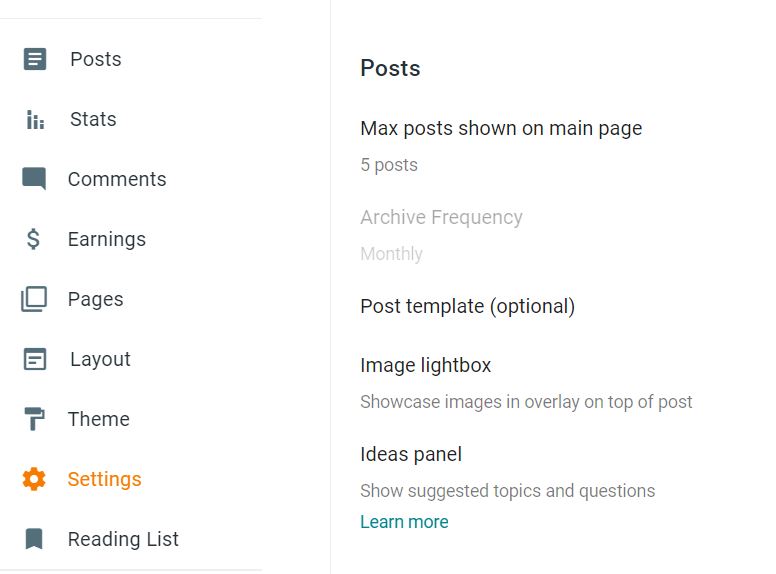Viewport: 776px width, 574px height.
Task: Click the Comments speech bubble icon
Action: 34,179
